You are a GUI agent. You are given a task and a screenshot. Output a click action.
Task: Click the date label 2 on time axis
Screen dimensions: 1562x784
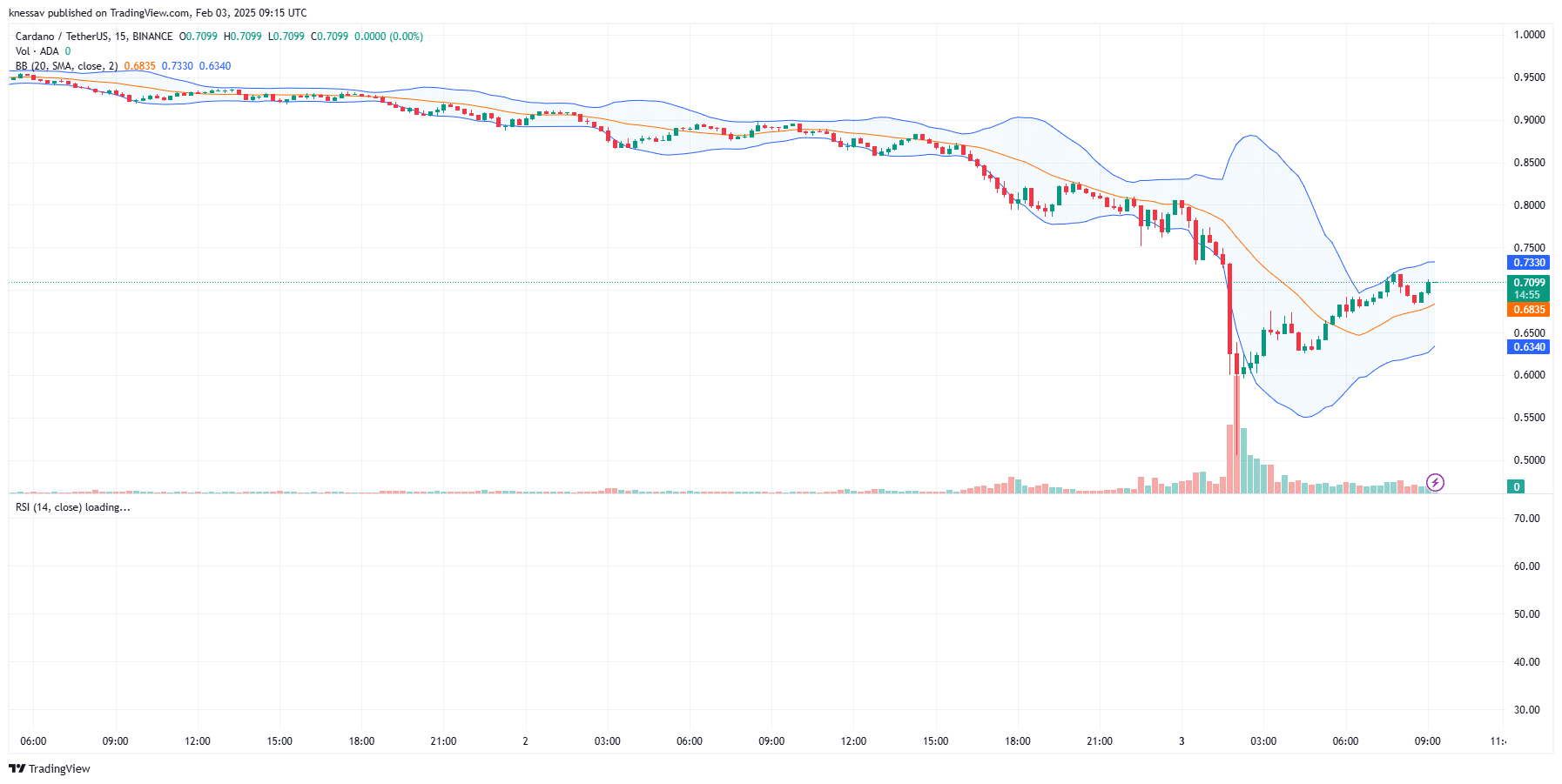pyautogui.click(x=525, y=741)
